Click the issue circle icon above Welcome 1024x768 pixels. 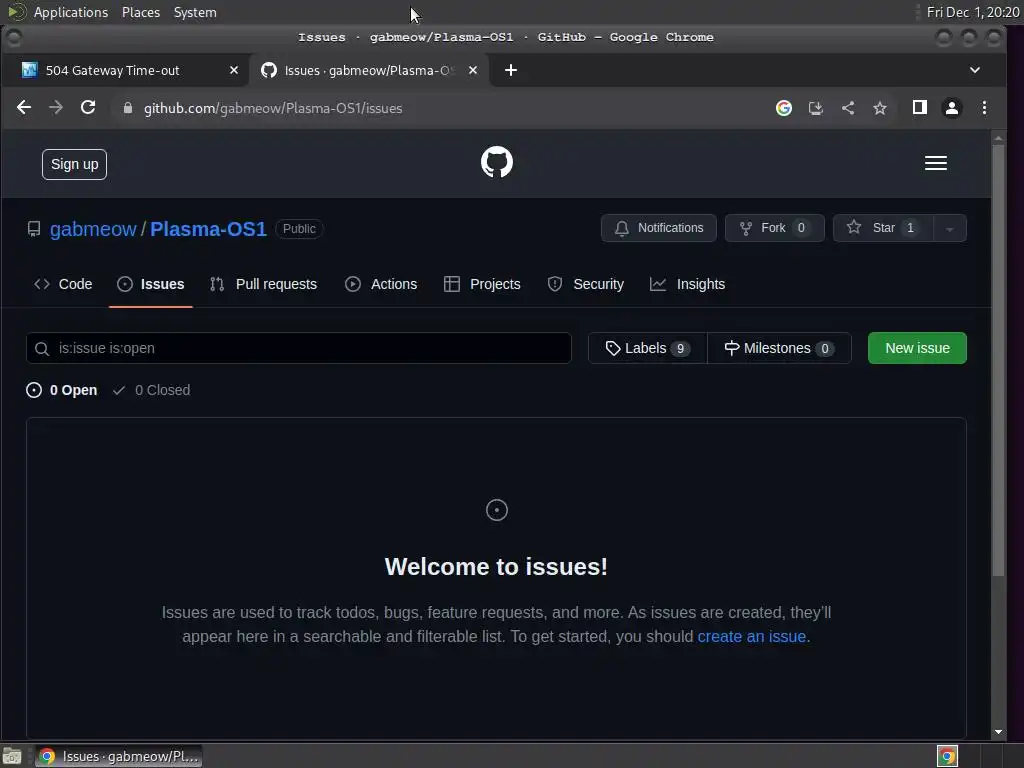[496, 510]
